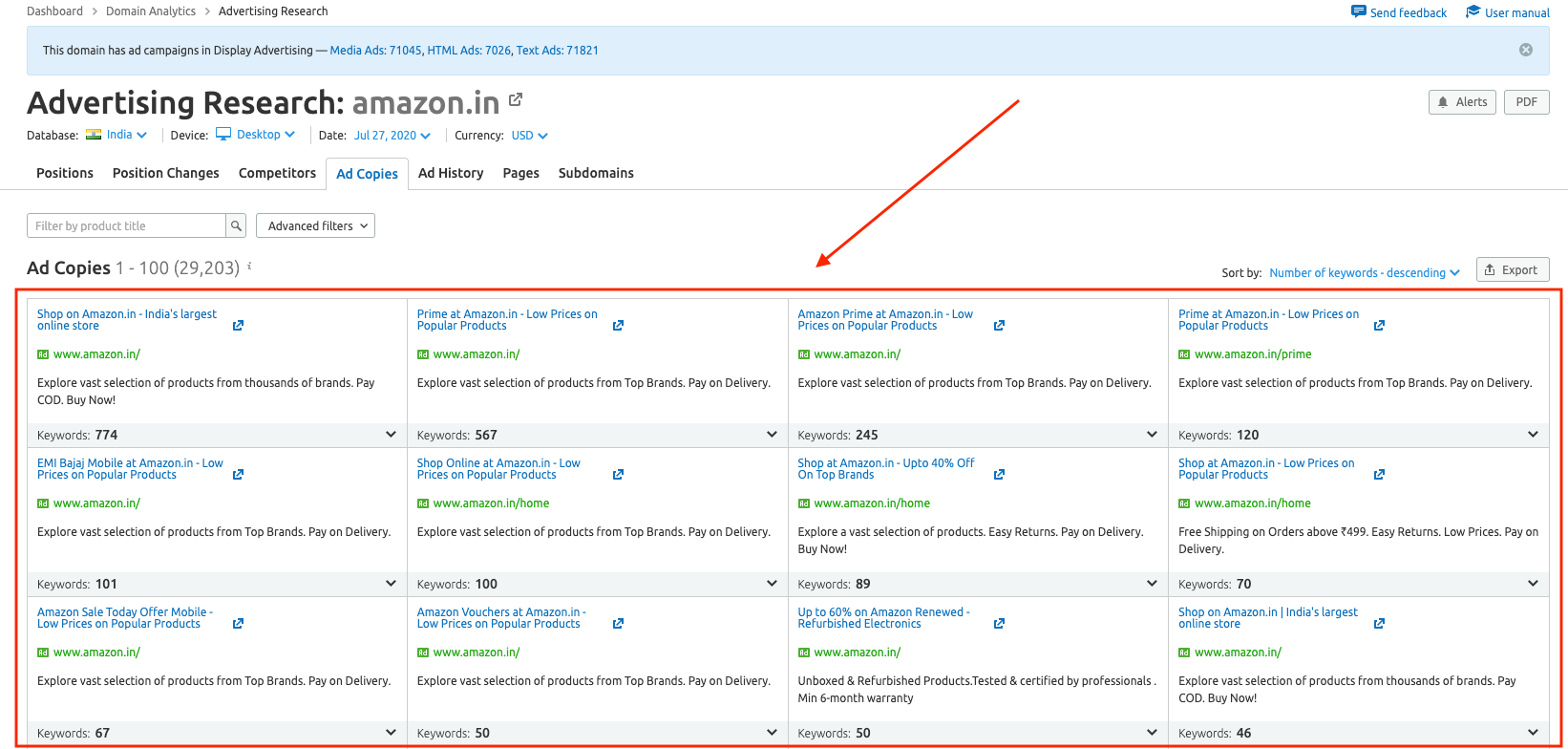The height and width of the screenshot is (749, 1568).
Task: Open the Jul 27, 2020 date dropdown
Action: pyautogui.click(x=392, y=136)
